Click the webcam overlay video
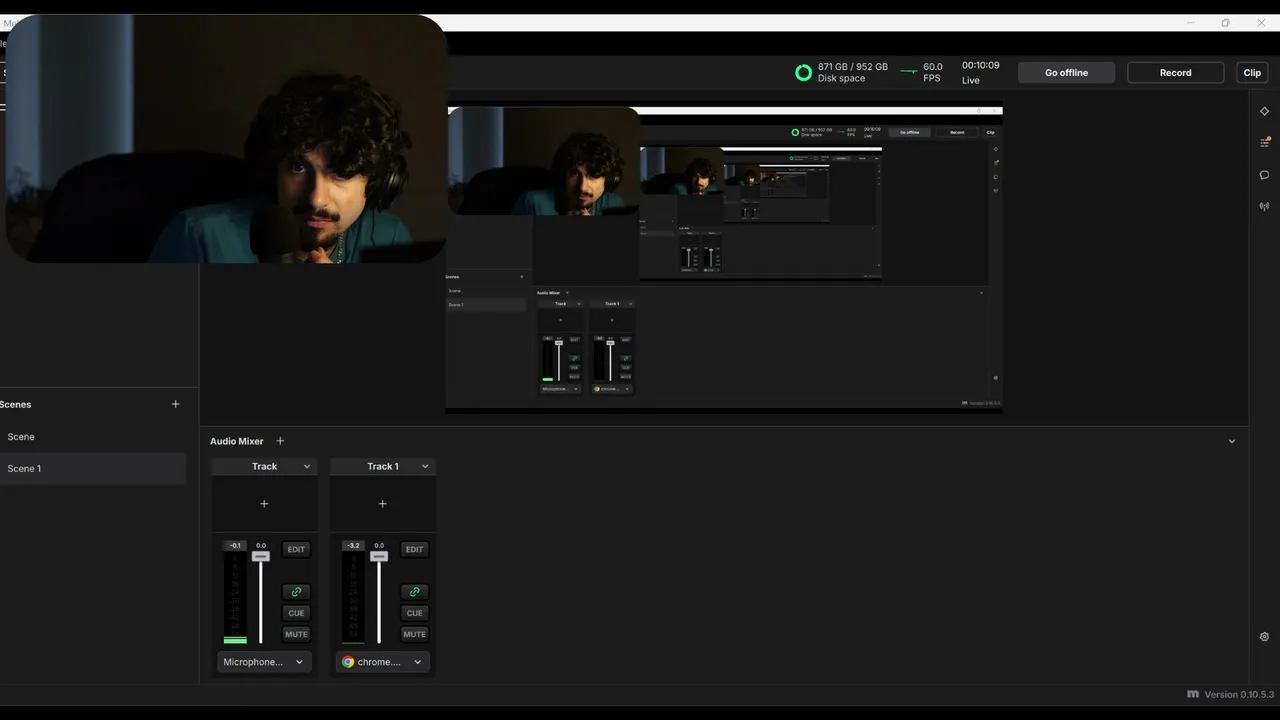 coord(226,139)
